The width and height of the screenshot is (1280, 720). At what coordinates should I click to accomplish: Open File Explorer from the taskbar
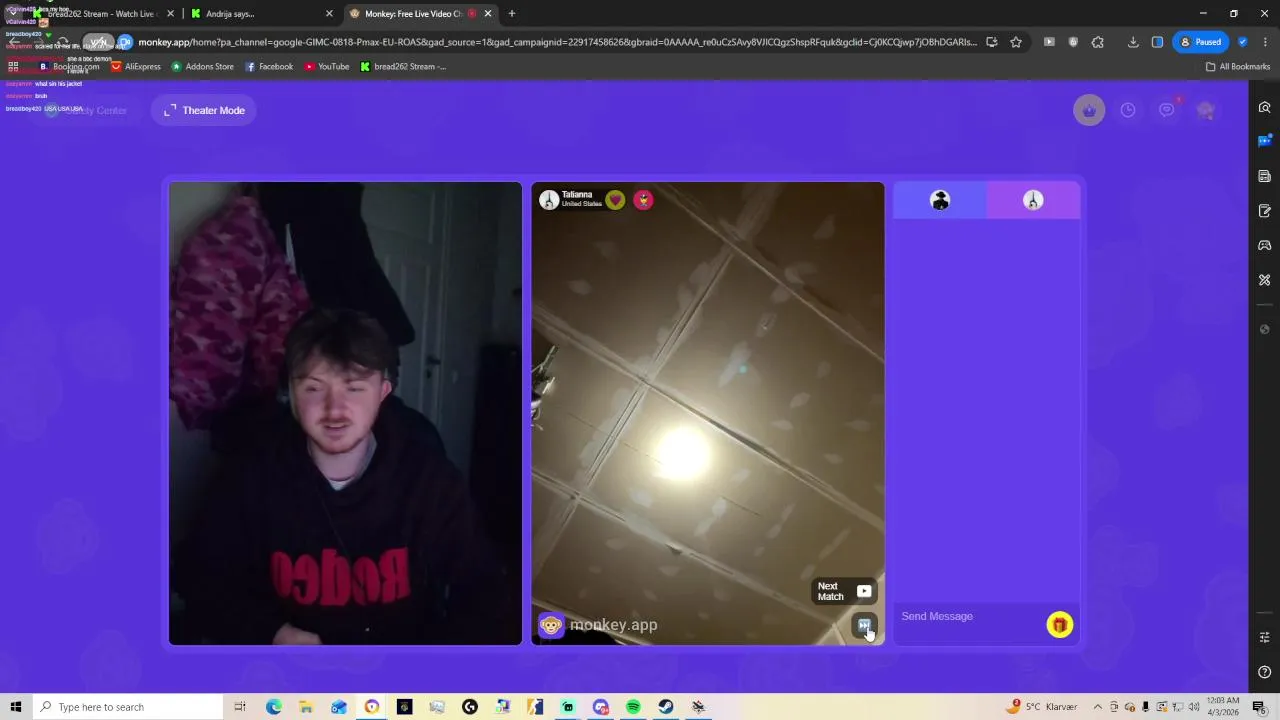pos(306,707)
